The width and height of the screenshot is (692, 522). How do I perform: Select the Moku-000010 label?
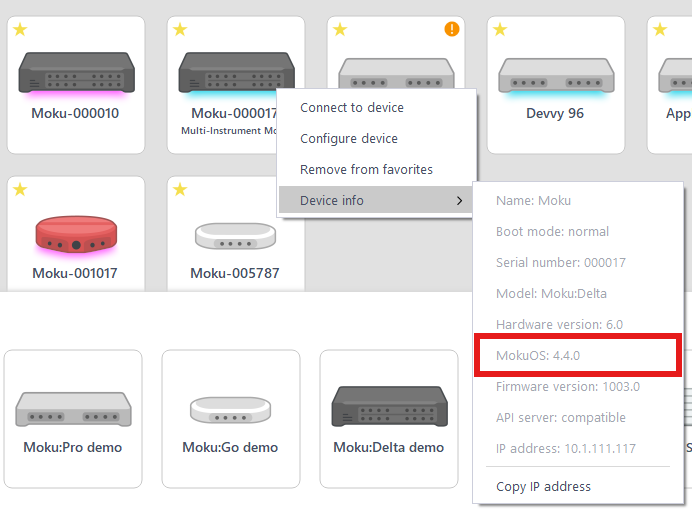(75, 113)
